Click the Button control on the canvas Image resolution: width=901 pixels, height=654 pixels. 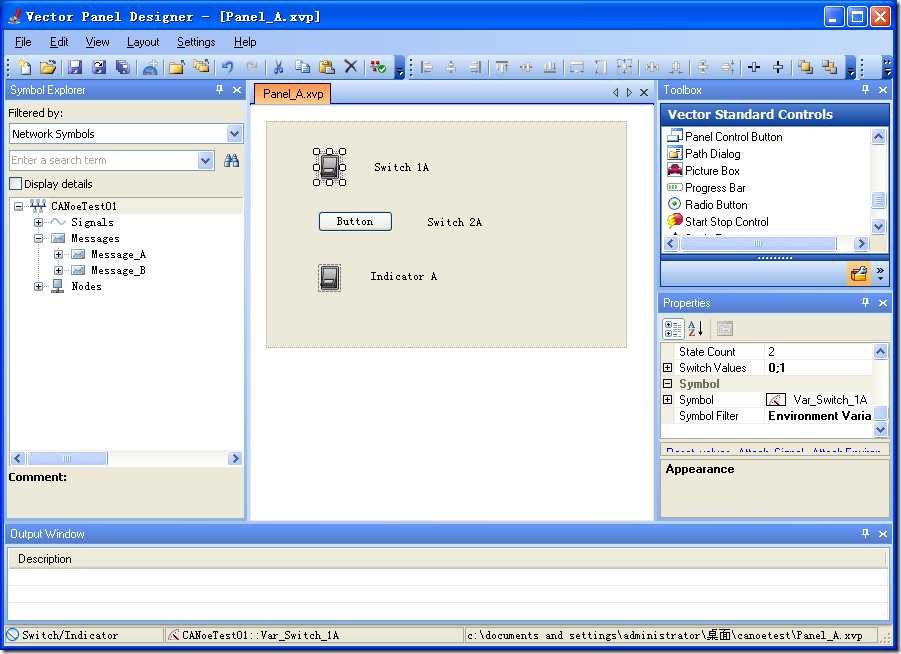tap(355, 221)
